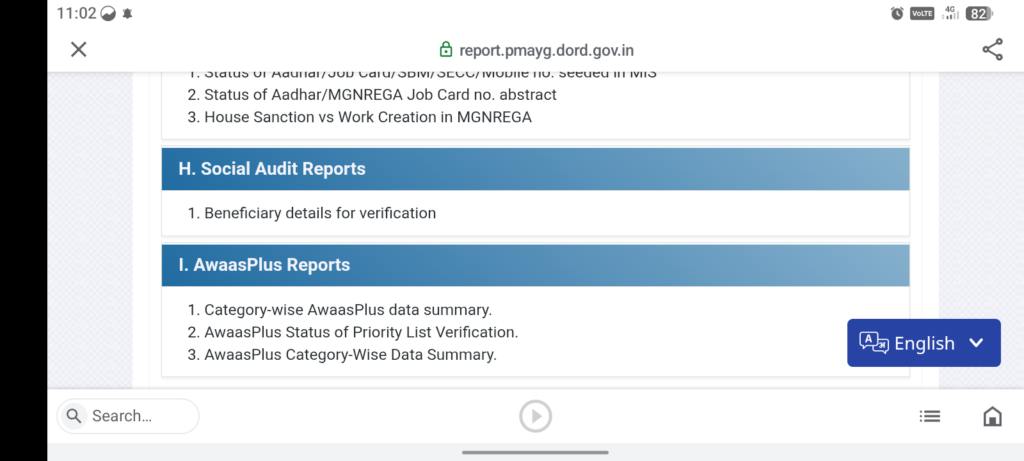Open AwaasPlus Status of Priority List Verification
This screenshot has width=1024, height=461.
tap(361, 332)
